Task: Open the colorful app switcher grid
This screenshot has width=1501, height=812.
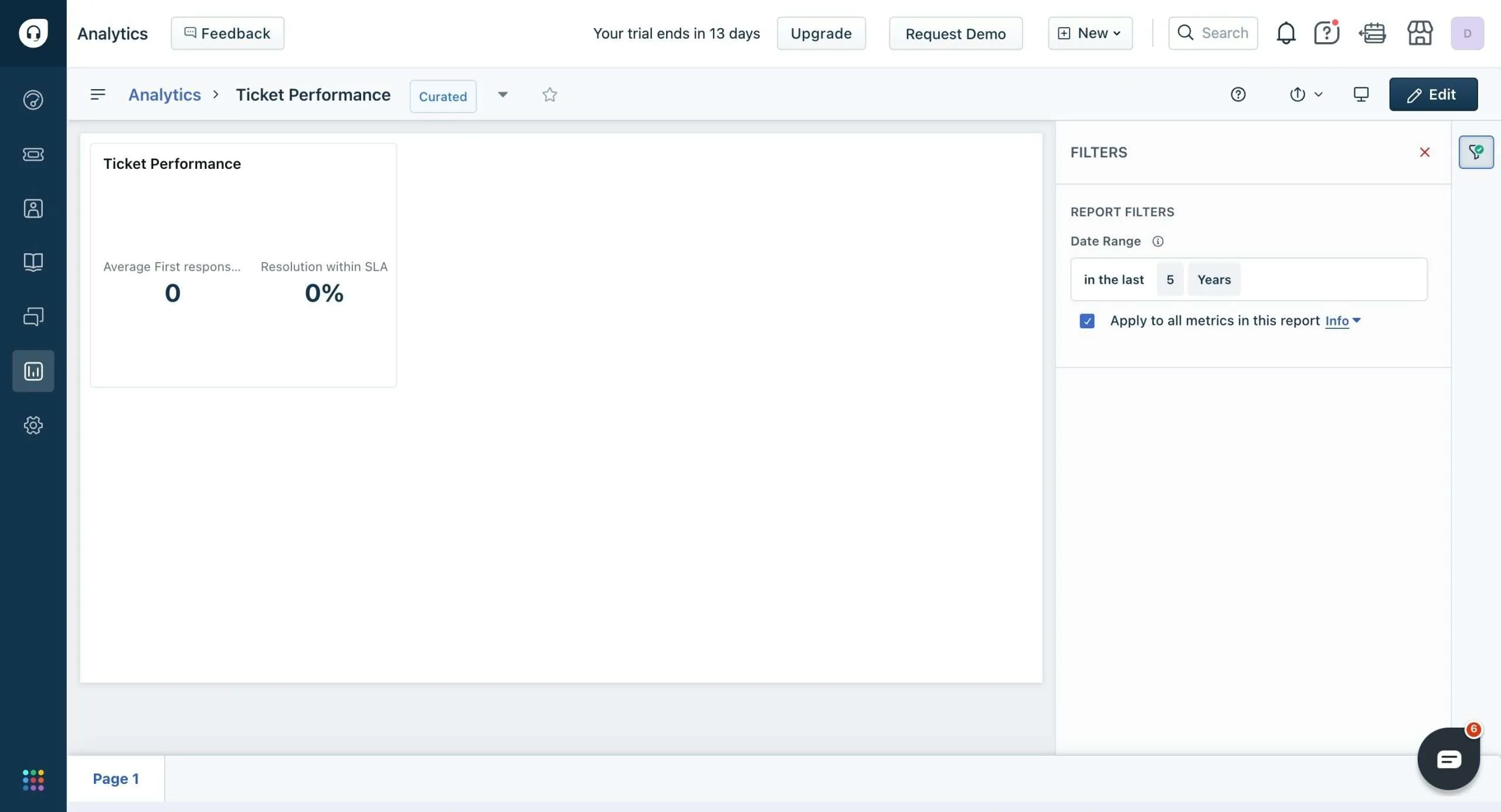Action: pos(33,780)
